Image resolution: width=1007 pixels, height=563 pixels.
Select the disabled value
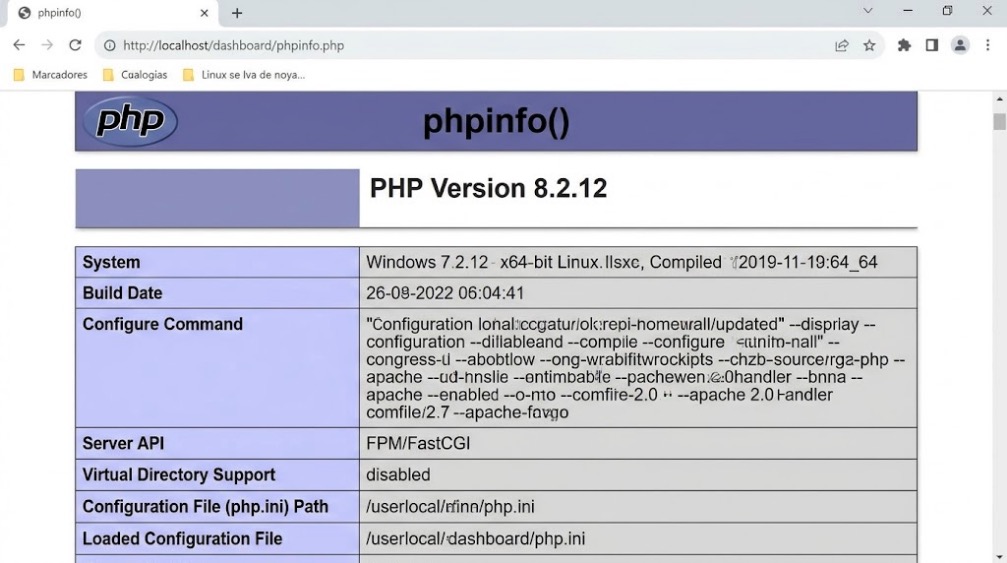point(398,475)
